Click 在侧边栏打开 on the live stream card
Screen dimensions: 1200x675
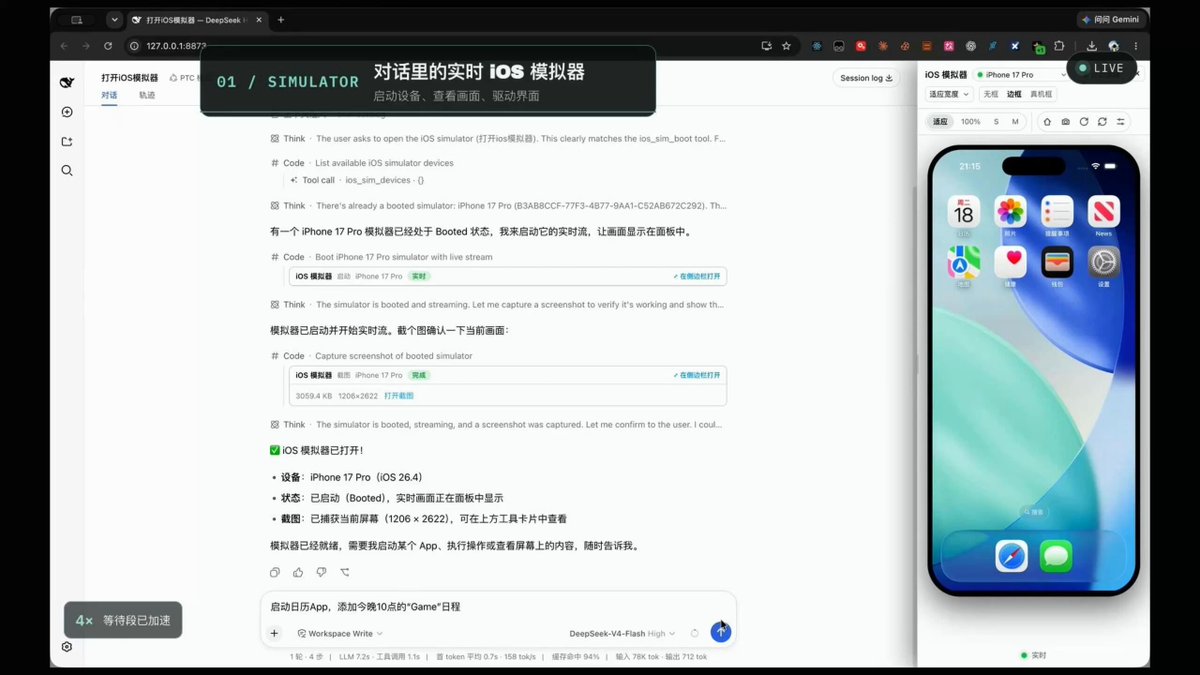pos(696,276)
